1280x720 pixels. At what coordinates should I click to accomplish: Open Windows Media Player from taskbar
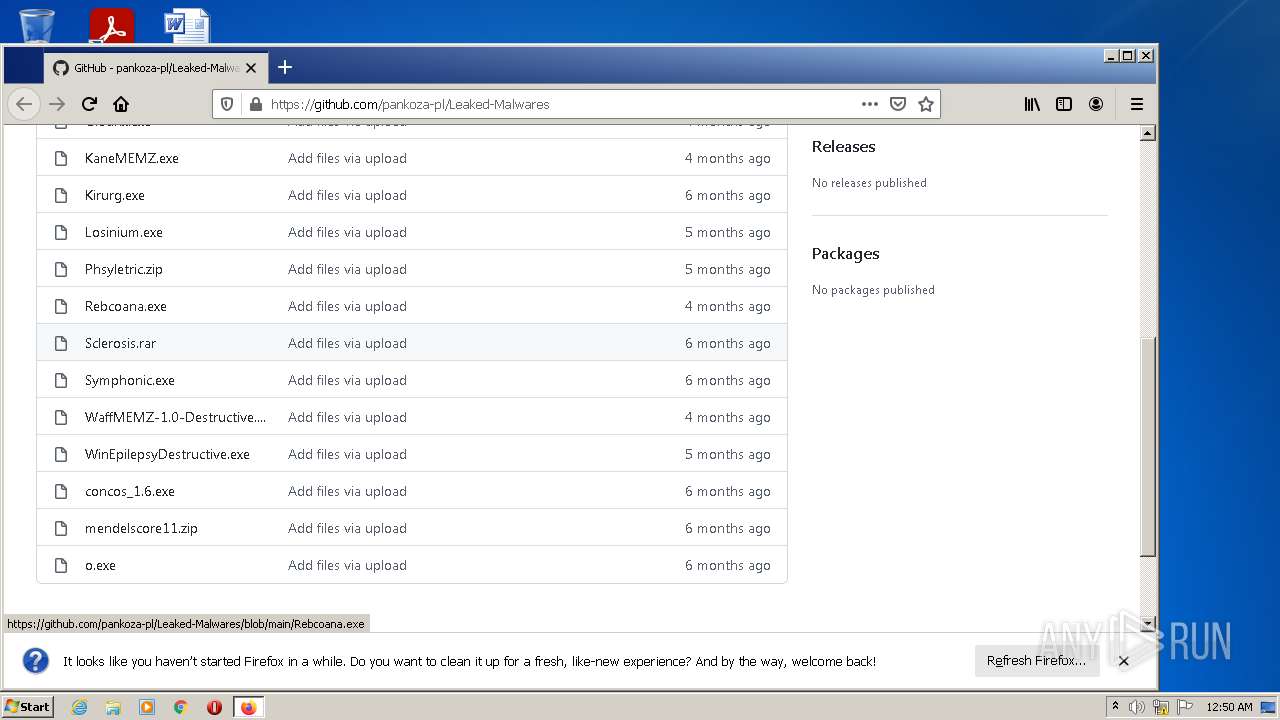click(147, 707)
